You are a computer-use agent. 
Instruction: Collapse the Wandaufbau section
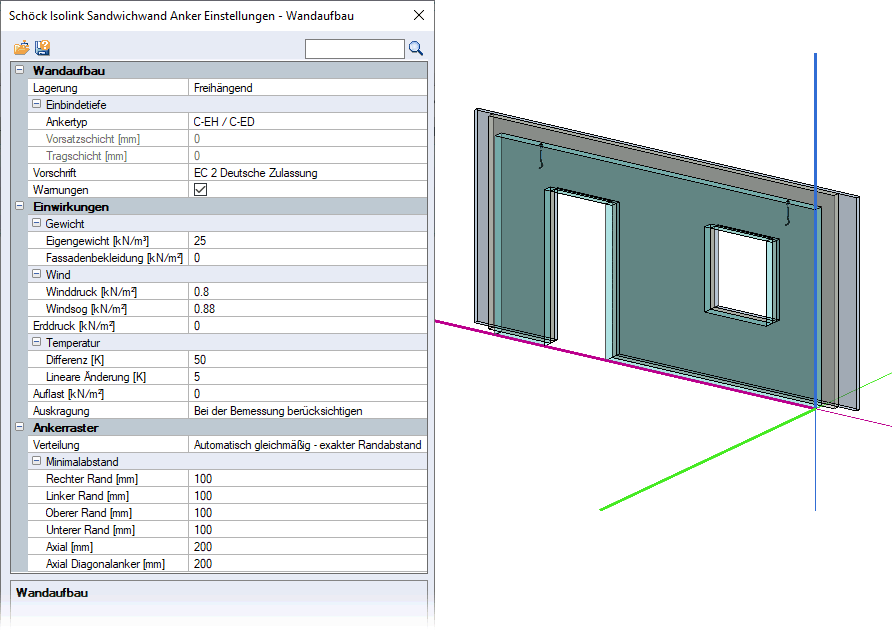[x=19, y=70]
